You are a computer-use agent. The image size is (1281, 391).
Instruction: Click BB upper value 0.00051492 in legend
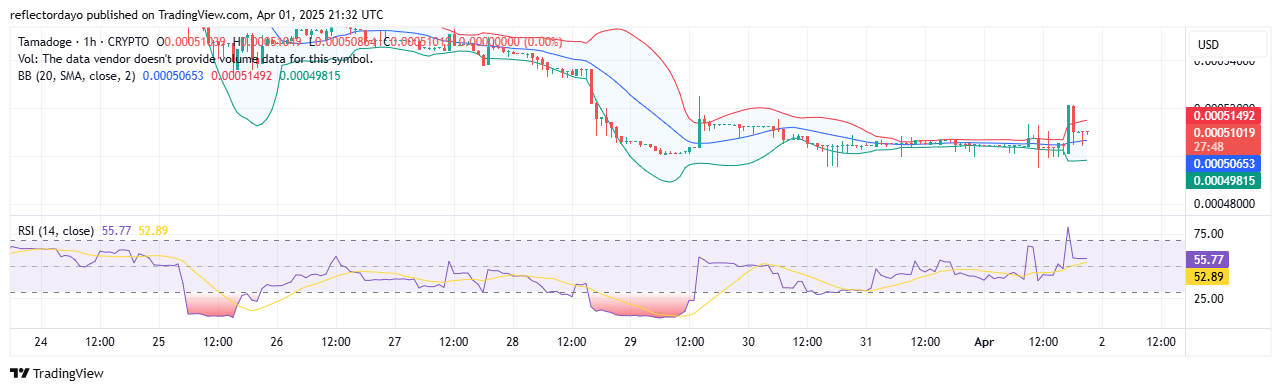tap(241, 75)
